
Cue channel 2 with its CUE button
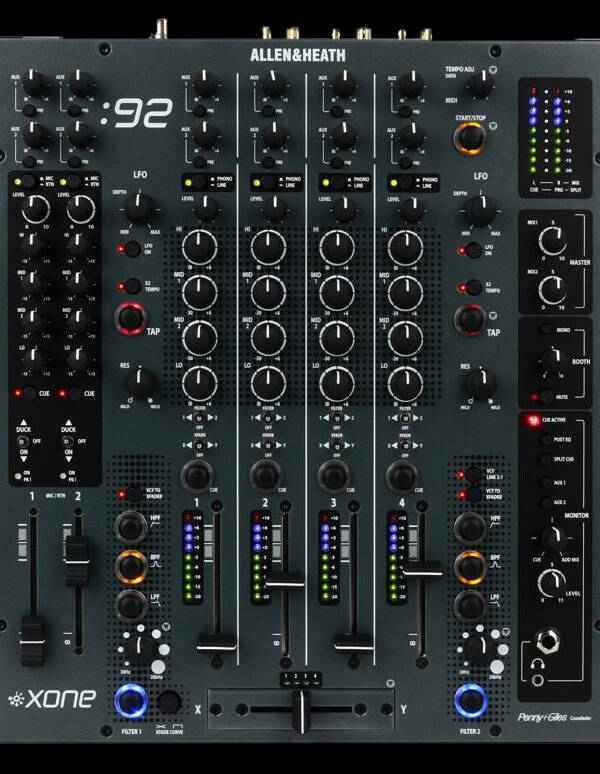(x=265, y=475)
